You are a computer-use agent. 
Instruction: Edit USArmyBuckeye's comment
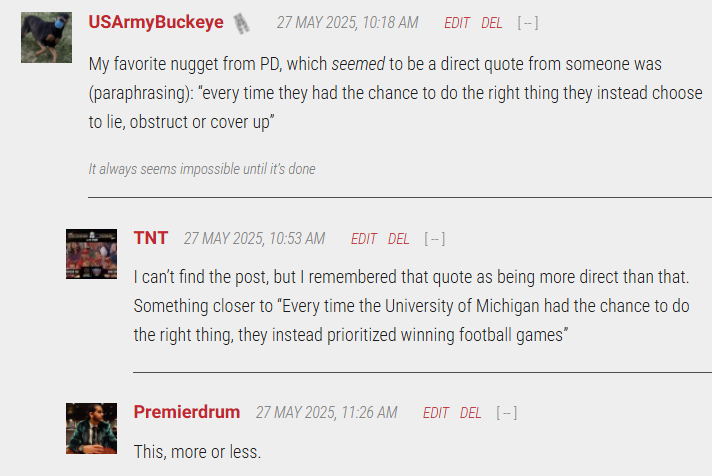(456, 23)
